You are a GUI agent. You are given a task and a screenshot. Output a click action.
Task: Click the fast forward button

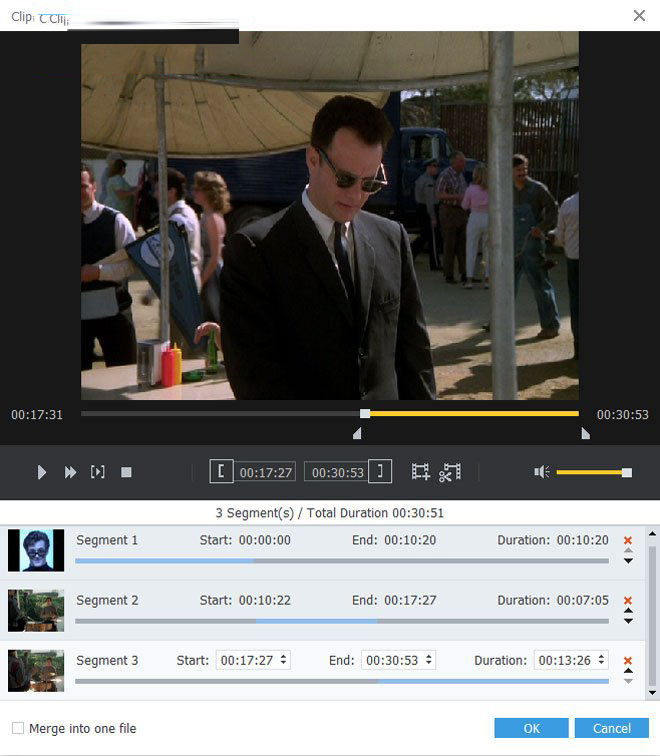tap(70, 472)
